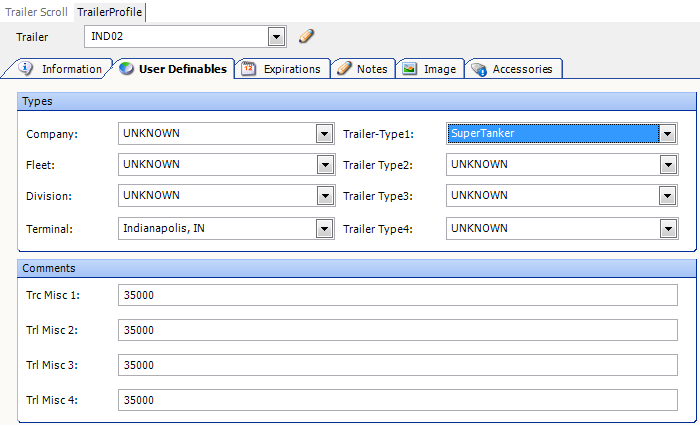Click the Trl Misc 4 input field

tap(398, 400)
